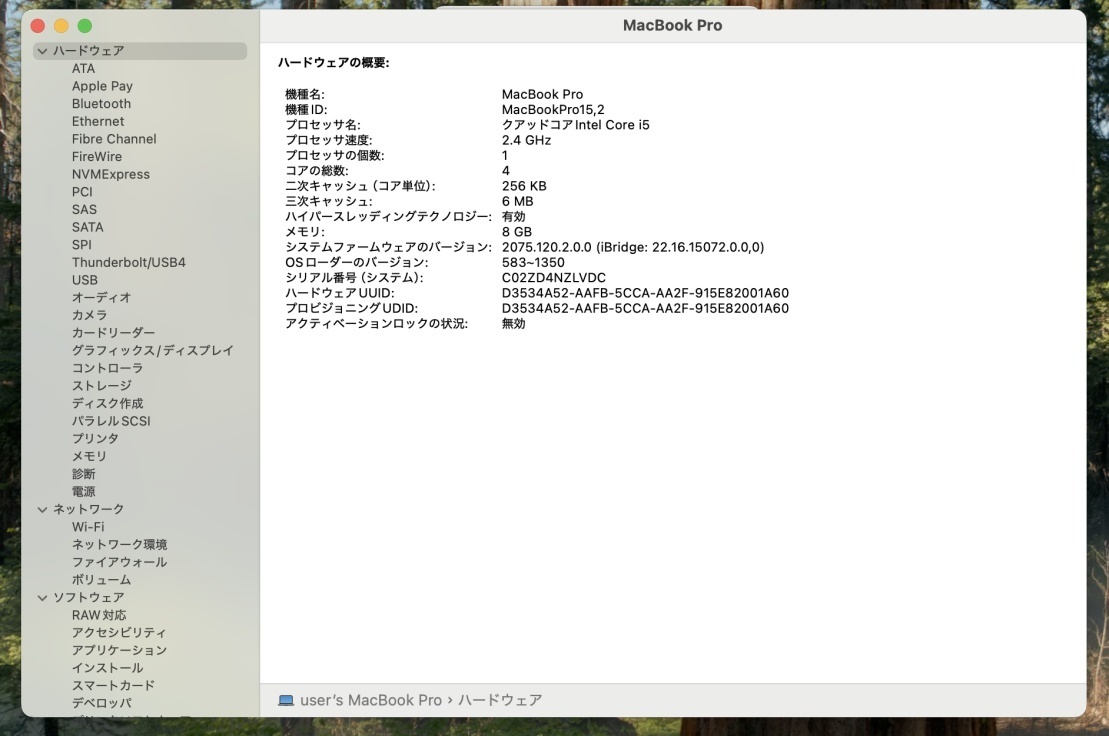The height and width of the screenshot is (736, 1109).
Task: Select USB under ハードウェア
Action: click(84, 280)
